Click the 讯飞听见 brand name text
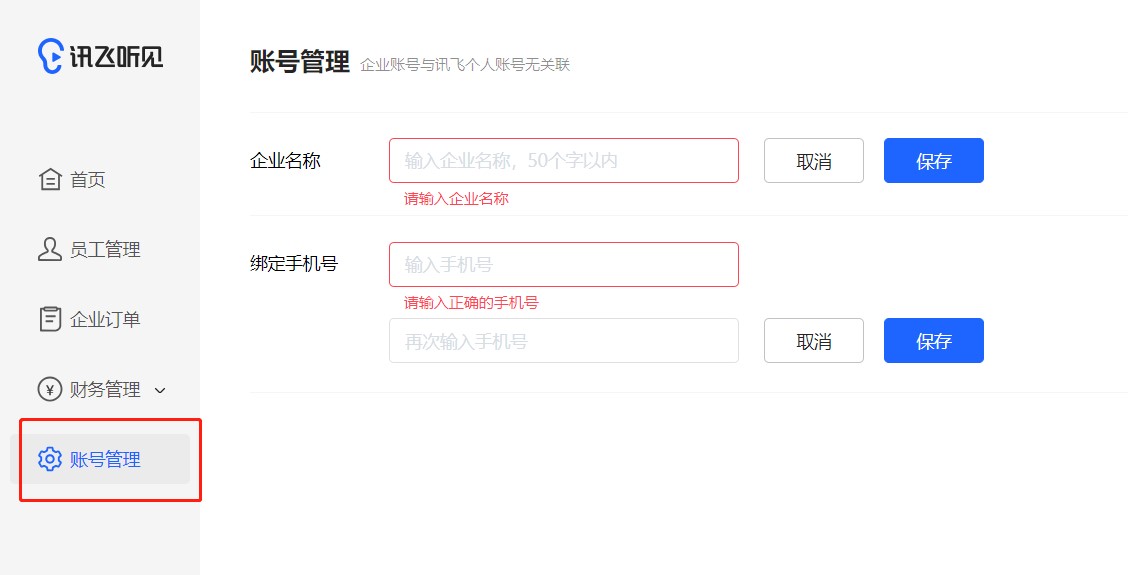 click(x=117, y=56)
